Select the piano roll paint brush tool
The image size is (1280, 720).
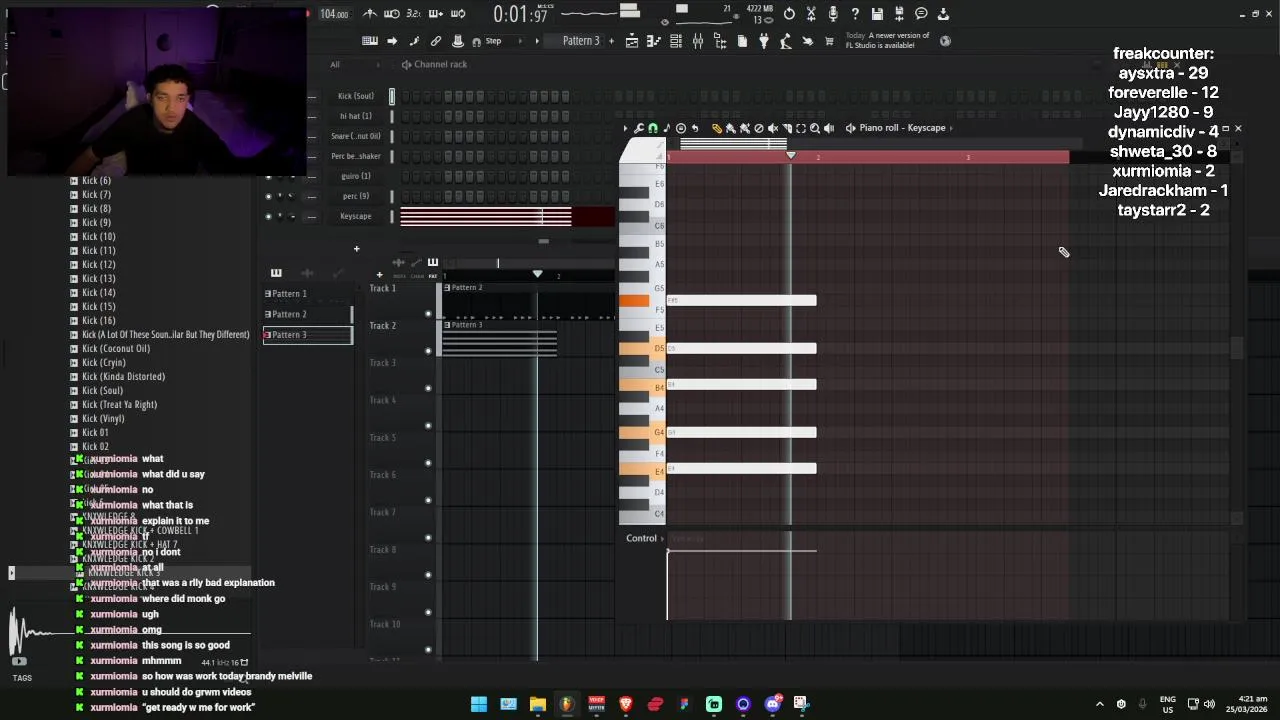click(731, 128)
